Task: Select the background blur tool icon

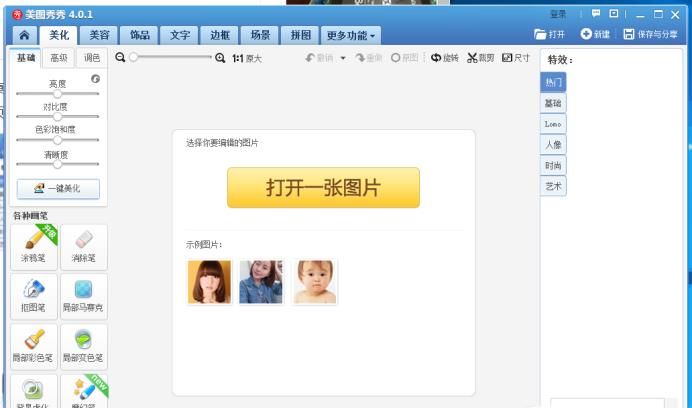Action: tap(34, 392)
